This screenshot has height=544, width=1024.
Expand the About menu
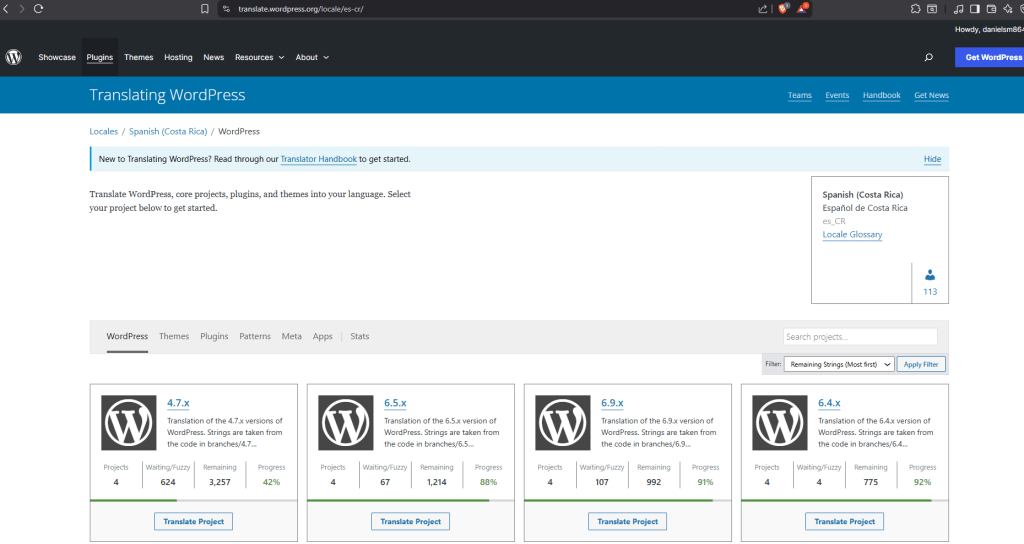tap(312, 57)
